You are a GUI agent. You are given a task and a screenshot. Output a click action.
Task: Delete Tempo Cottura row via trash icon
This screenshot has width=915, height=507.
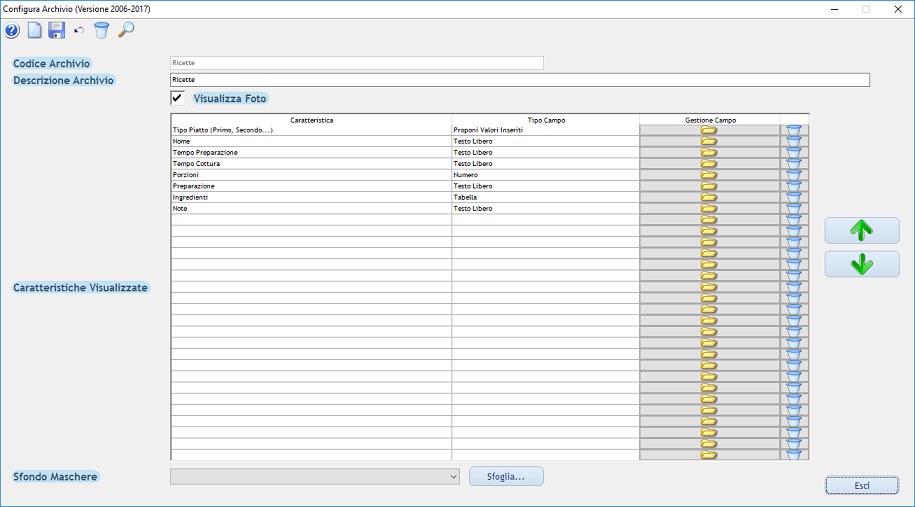(x=794, y=163)
